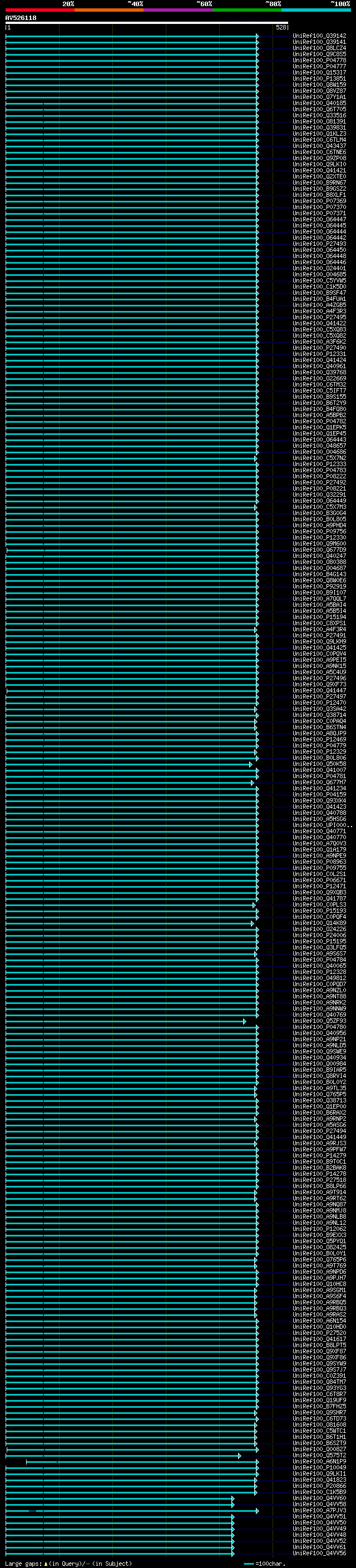
Task: Click the green ~80% identity legend segment
Action: (x=247, y=10)
